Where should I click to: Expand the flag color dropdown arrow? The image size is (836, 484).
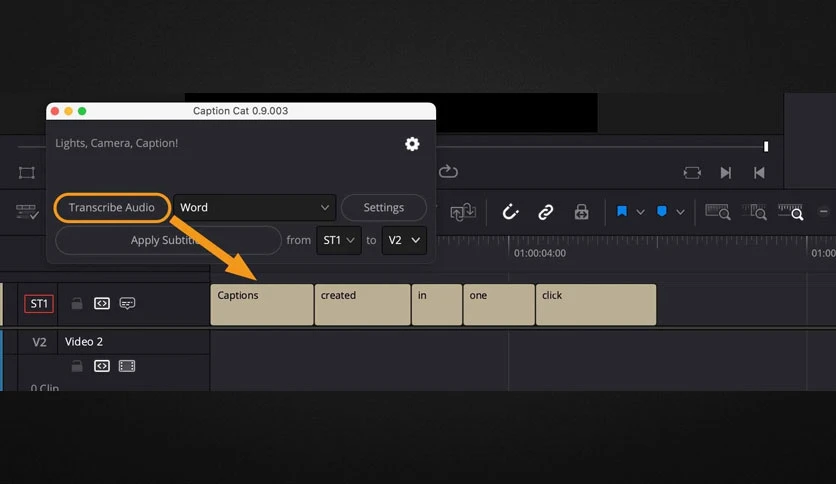(640, 212)
